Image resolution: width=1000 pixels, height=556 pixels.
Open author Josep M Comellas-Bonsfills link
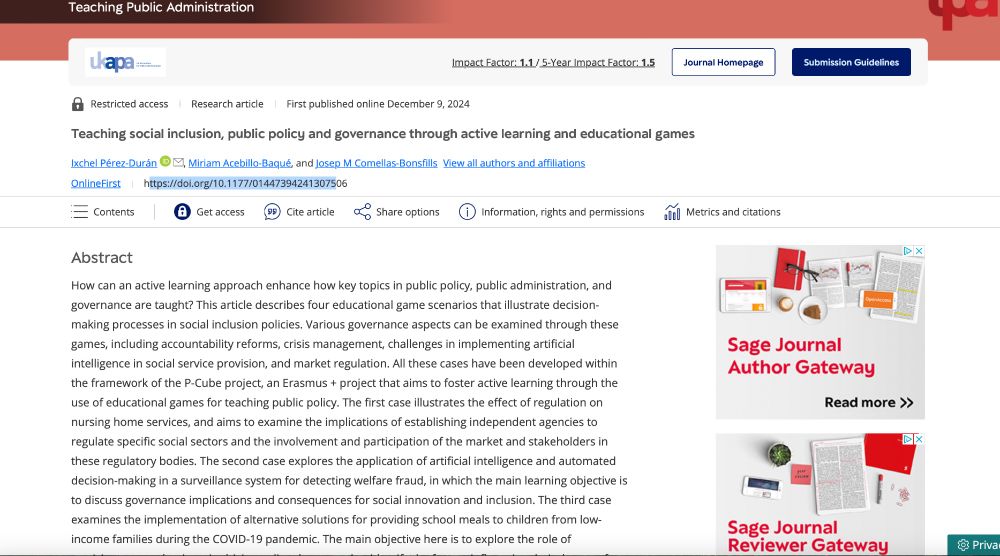(x=376, y=163)
